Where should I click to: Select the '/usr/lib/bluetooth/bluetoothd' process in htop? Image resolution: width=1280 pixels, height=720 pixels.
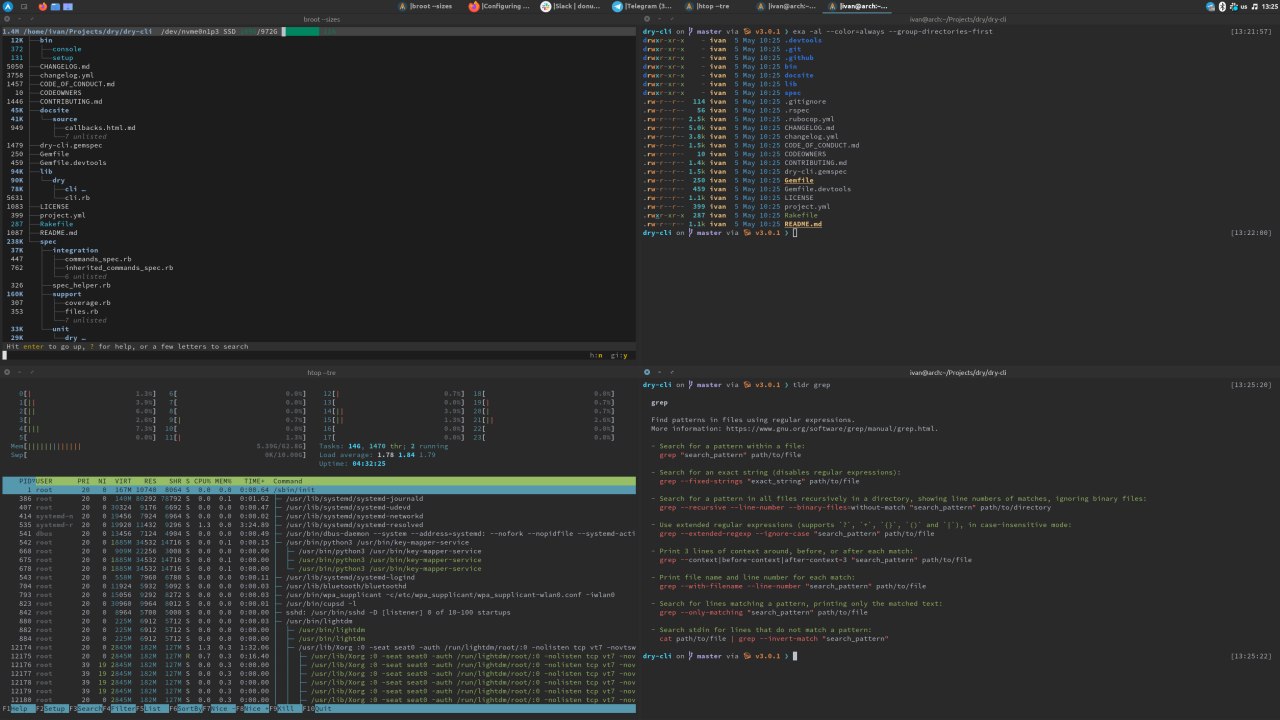pyautogui.click(x=319, y=586)
